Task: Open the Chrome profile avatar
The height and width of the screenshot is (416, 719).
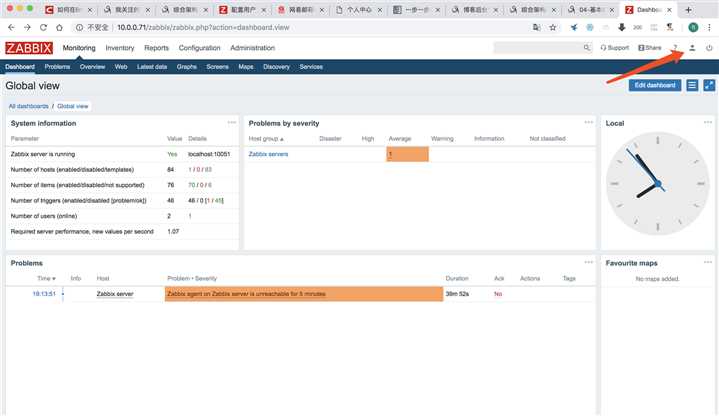Action: [x=693, y=28]
